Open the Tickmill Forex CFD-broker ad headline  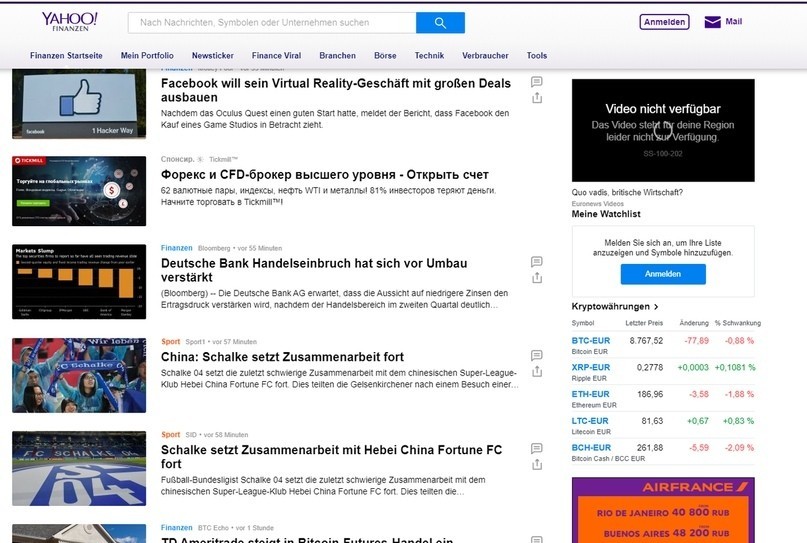pyautogui.click(x=325, y=174)
